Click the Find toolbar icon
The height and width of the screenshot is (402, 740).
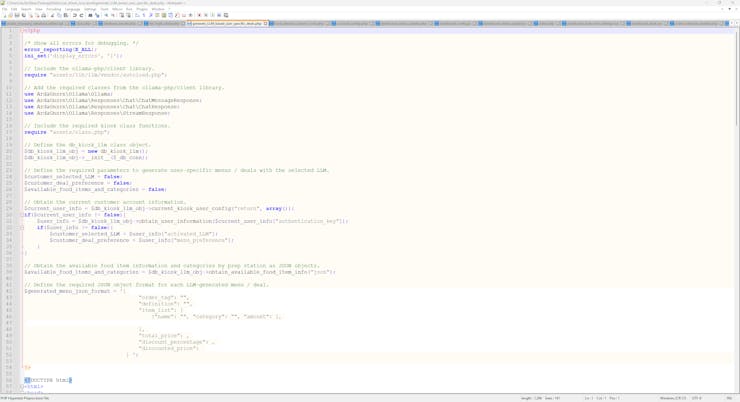90,15
